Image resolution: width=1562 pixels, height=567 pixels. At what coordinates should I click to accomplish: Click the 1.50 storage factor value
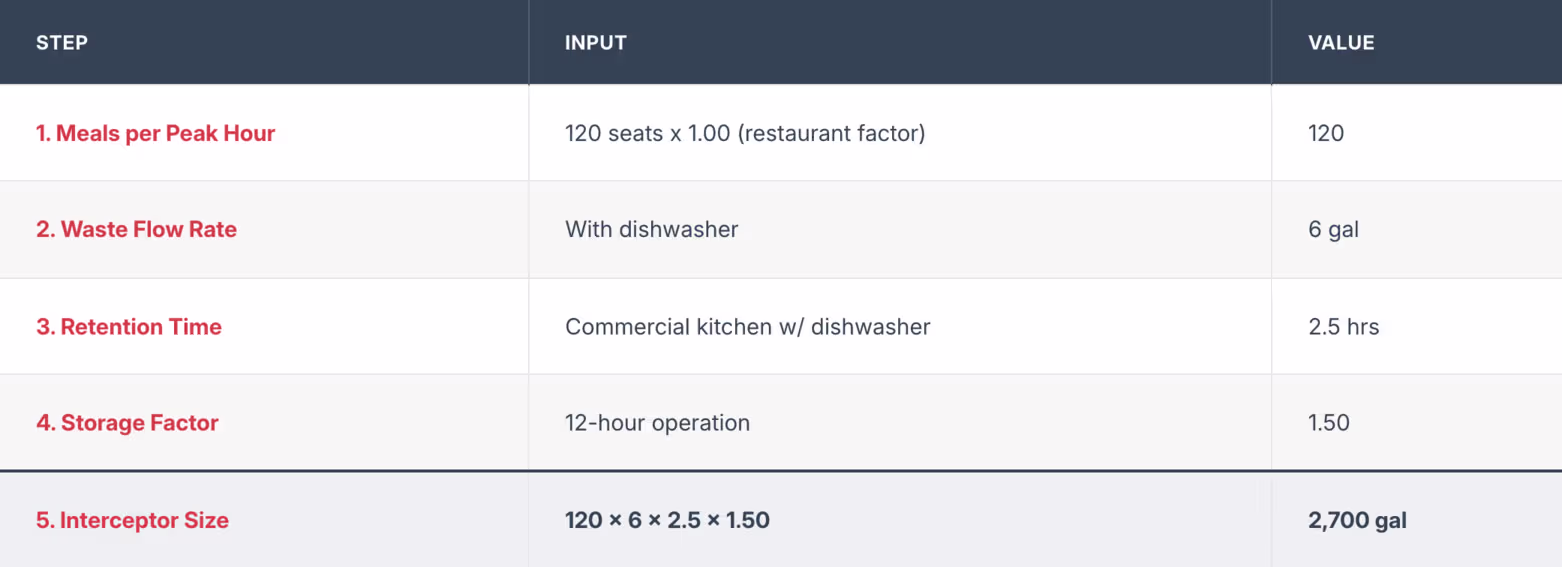coord(1329,423)
